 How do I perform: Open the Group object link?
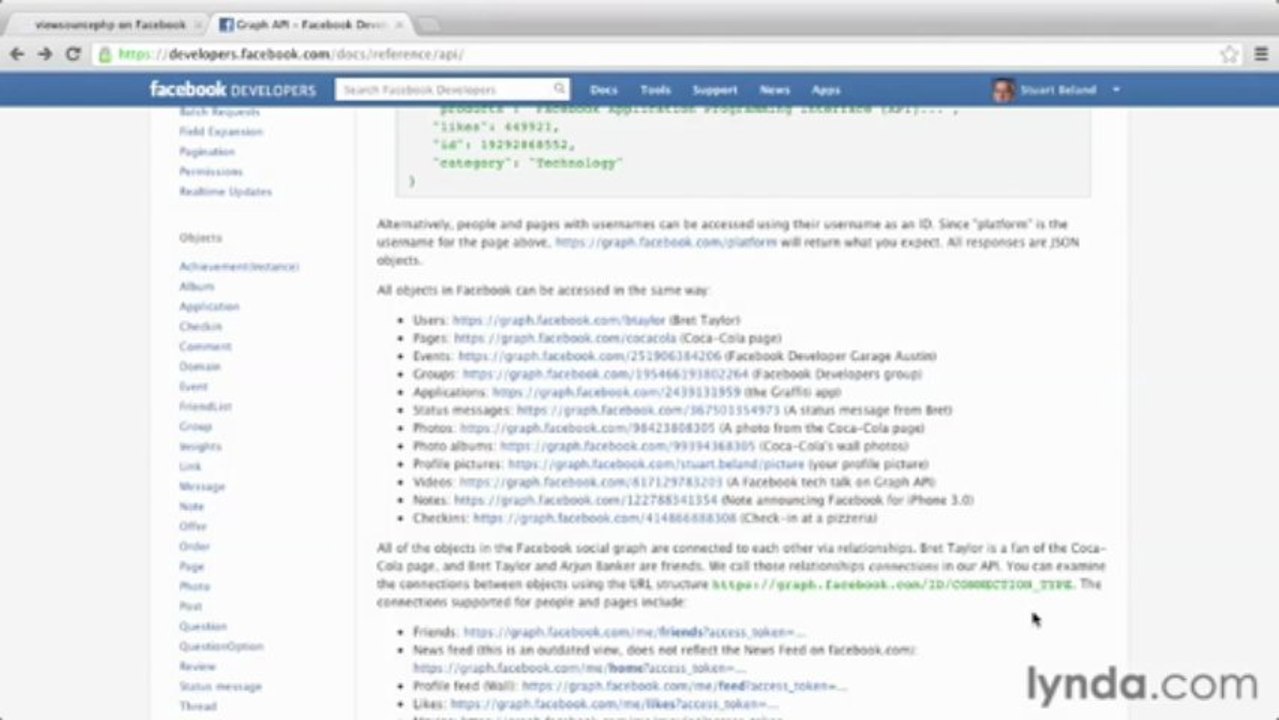195,427
